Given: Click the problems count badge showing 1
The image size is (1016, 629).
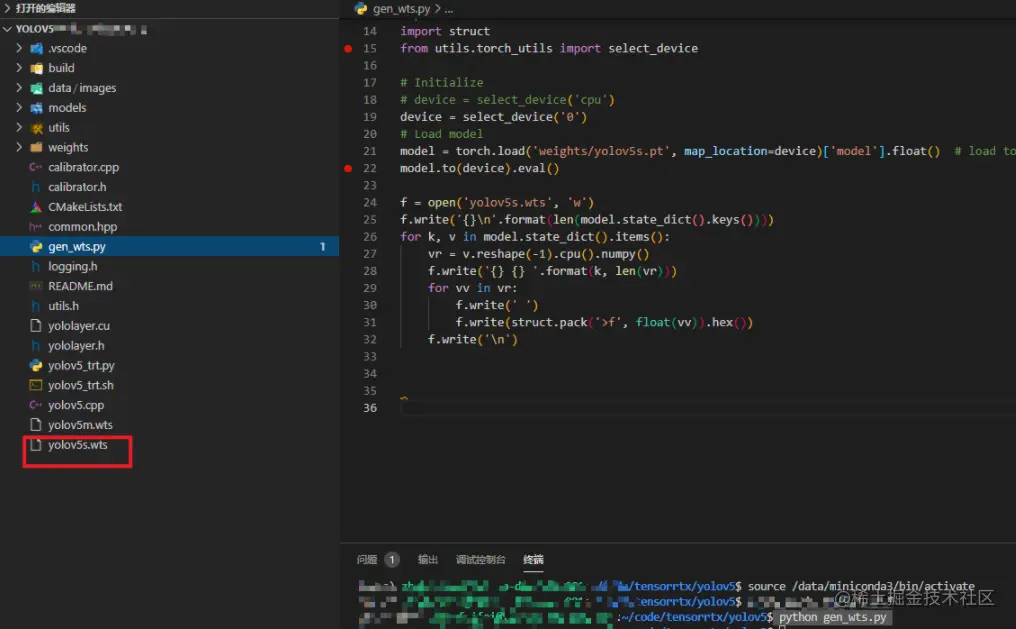Looking at the screenshot, I should tap(391, 559).
